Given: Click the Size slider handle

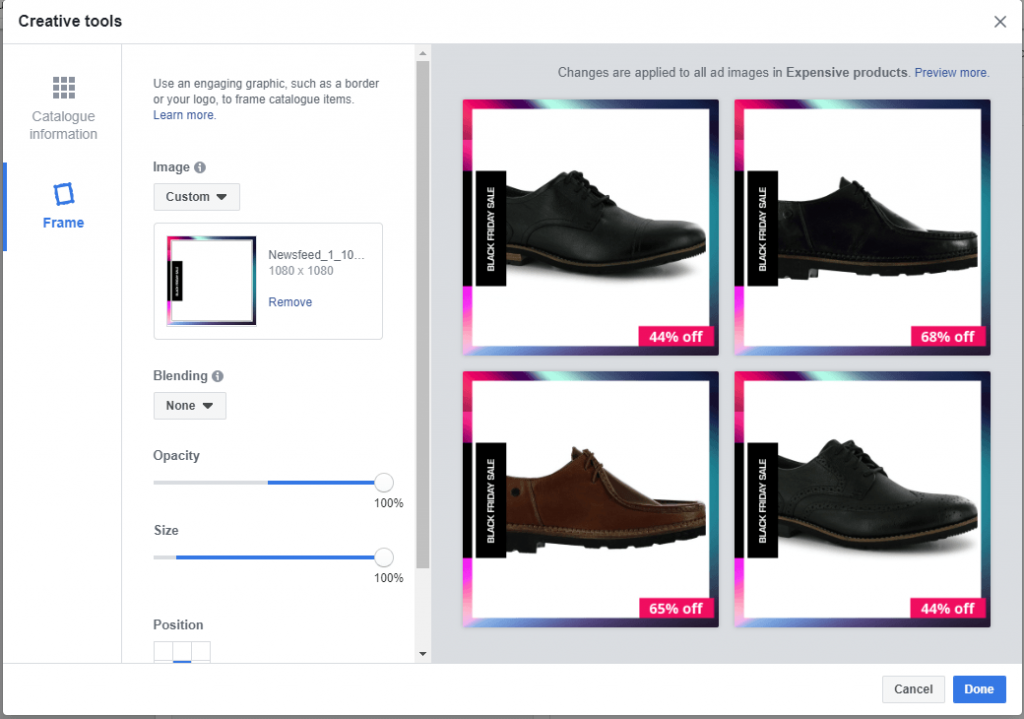Looking at the screenshot, I should point(383,557).
